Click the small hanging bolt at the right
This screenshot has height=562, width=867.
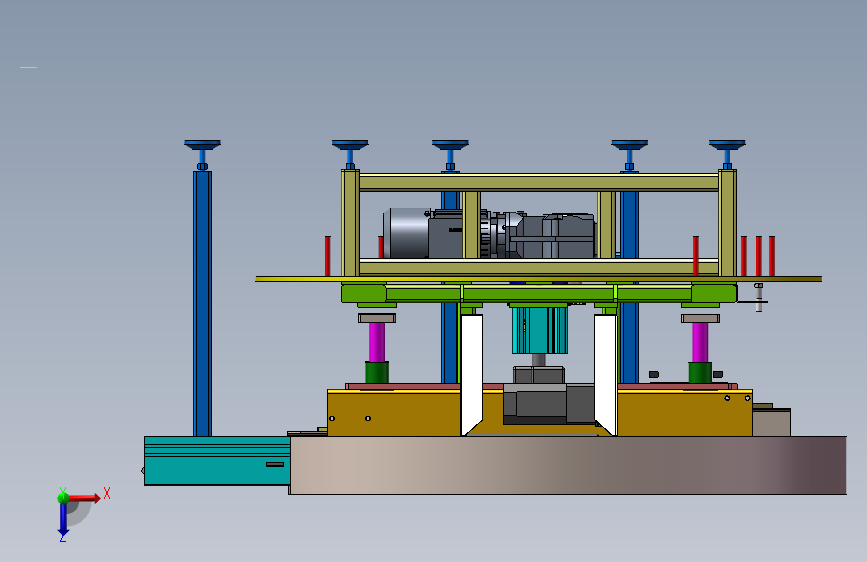click(x=759, y=298)
